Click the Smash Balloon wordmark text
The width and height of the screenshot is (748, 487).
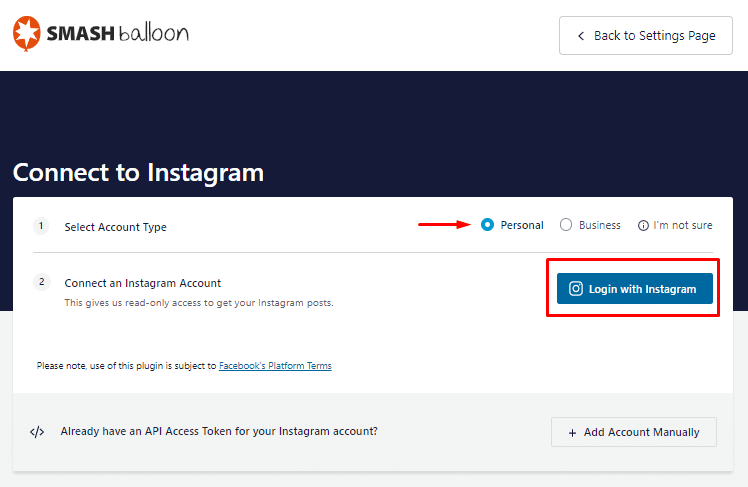118,34
